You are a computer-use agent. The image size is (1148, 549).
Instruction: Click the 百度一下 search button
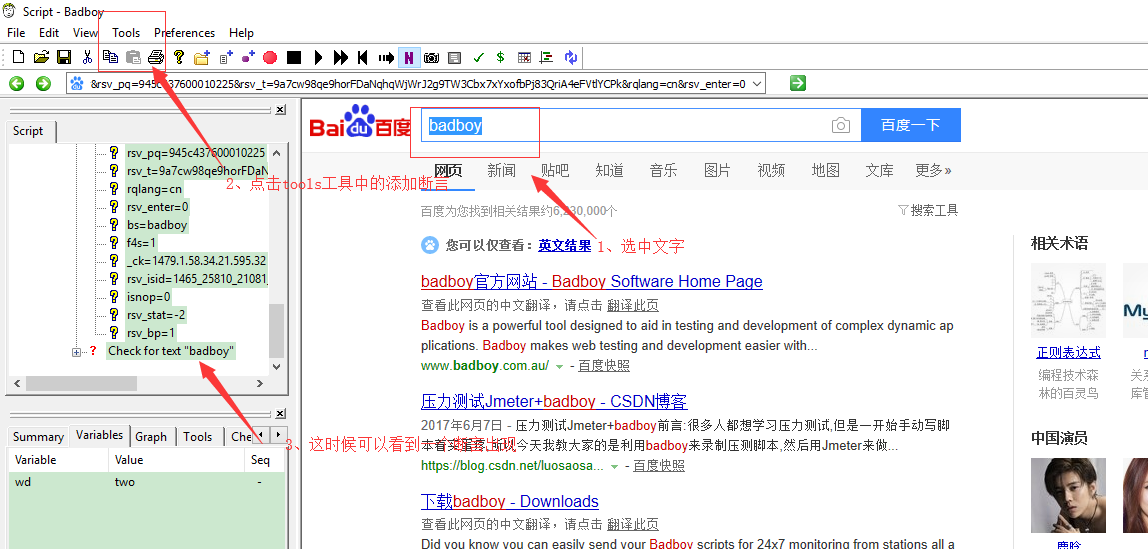click(911, 125)
